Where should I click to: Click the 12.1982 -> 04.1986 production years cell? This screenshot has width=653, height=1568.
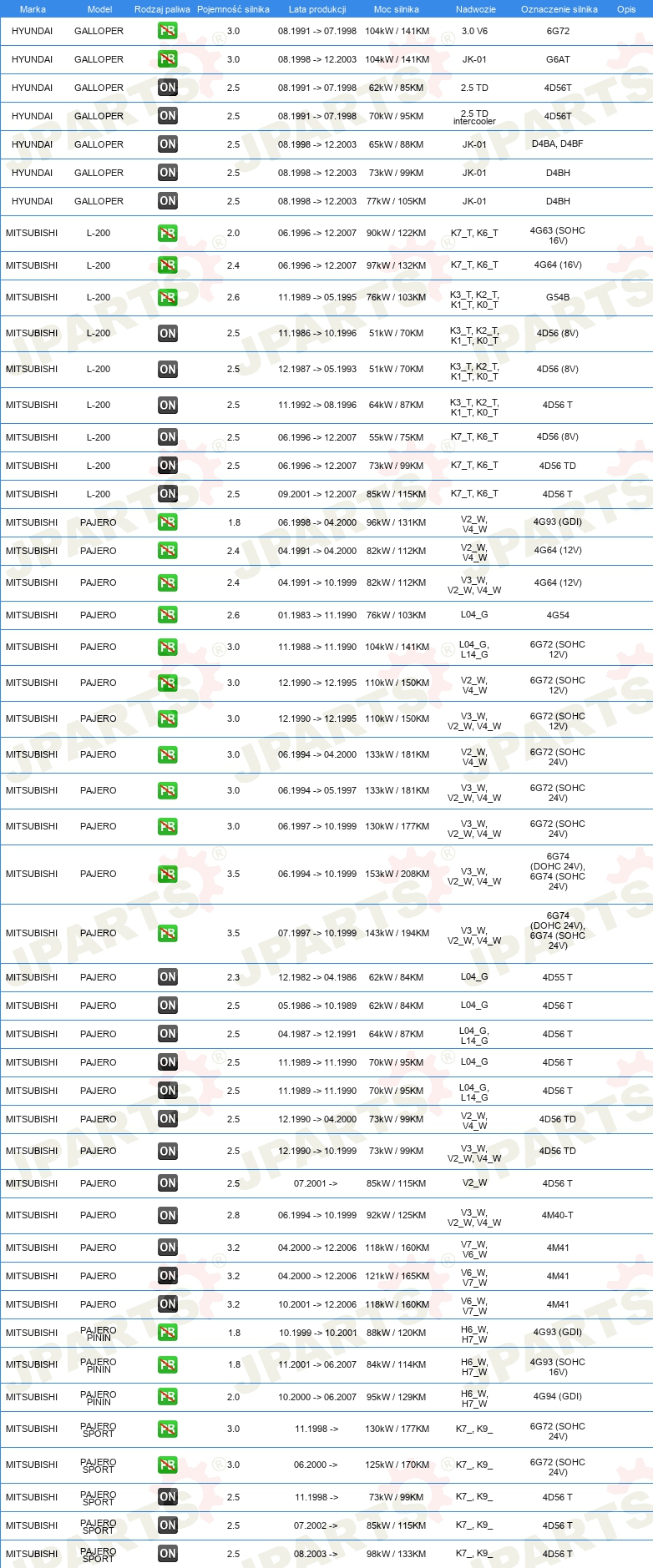[x=317, y=977]
